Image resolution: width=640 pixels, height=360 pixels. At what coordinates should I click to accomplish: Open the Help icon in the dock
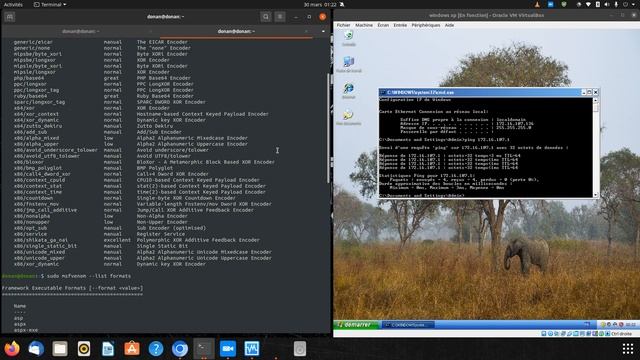156,349
